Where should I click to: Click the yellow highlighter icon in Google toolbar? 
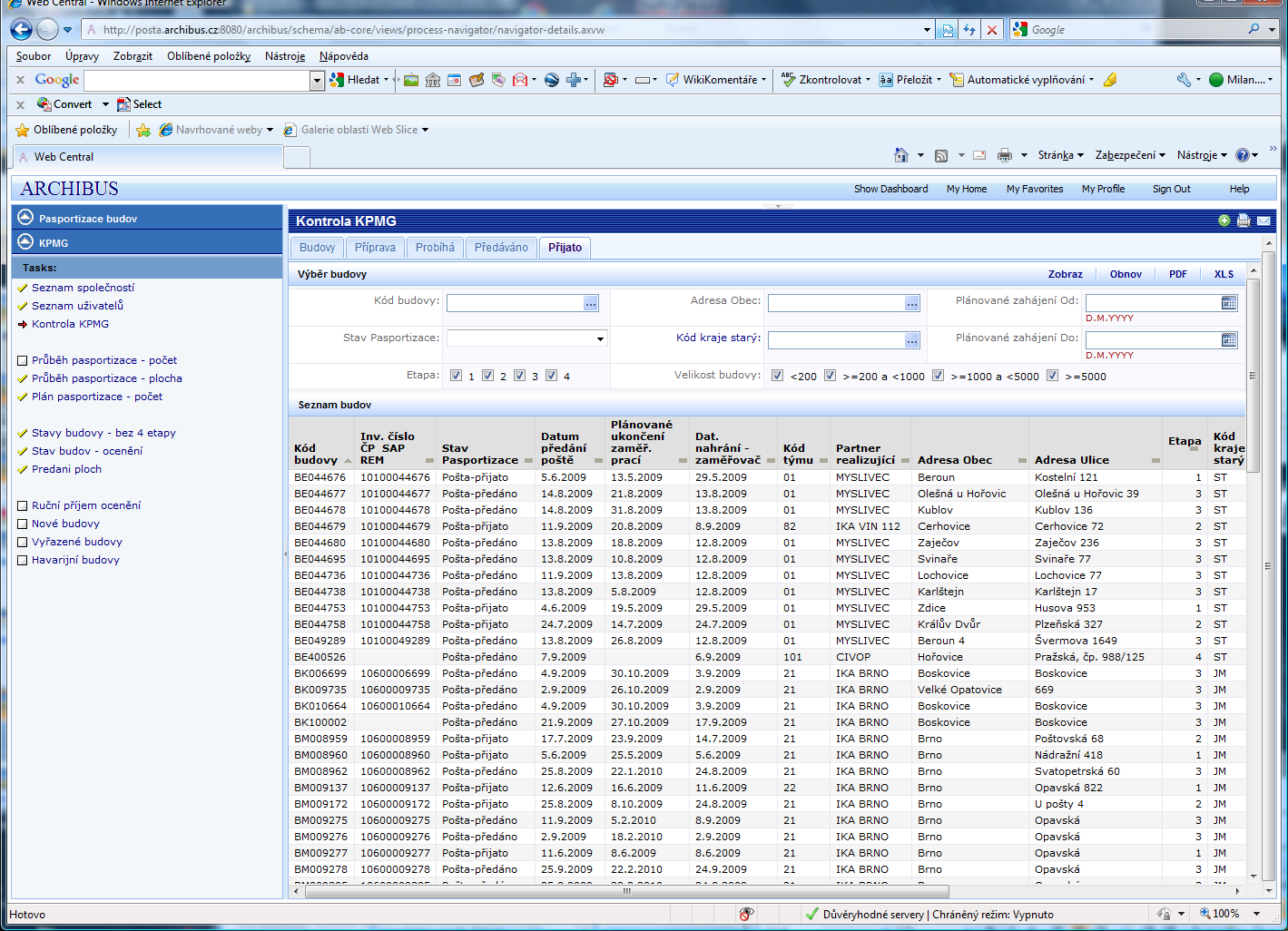point(1109,80)
